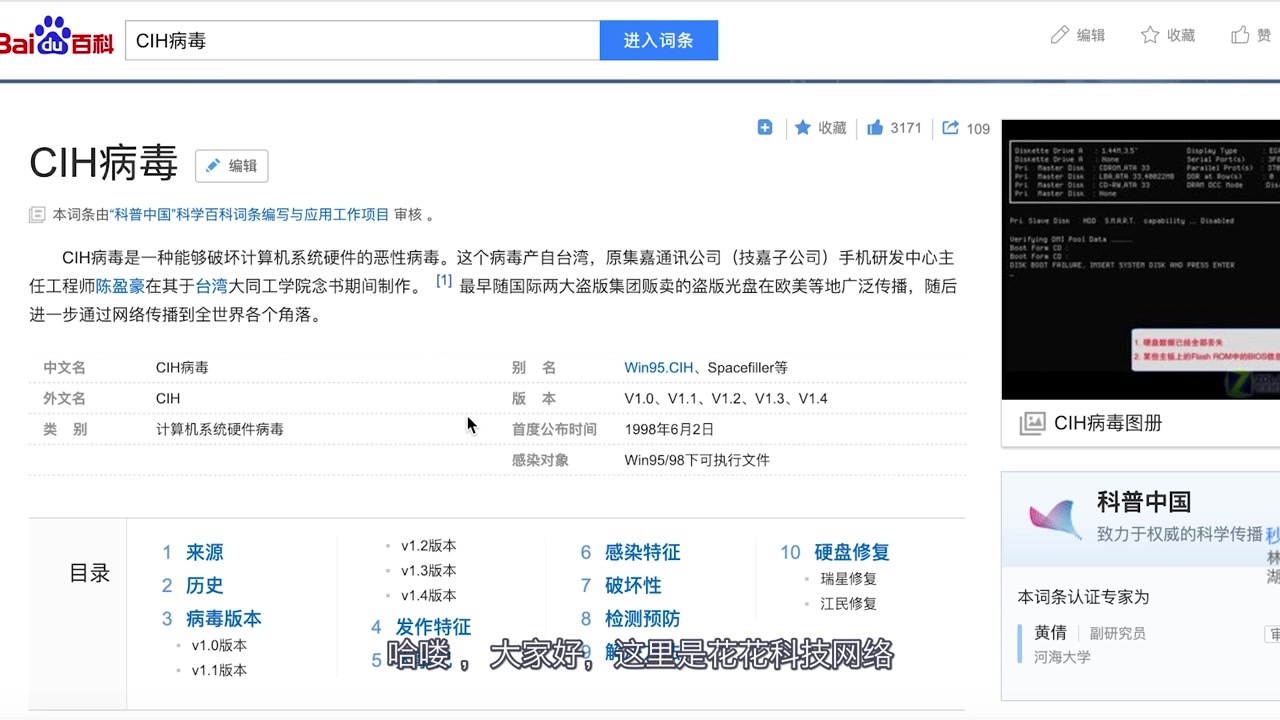Click the star favorite icon in header
The width and height of the screenshot is (1280, 720).
(x=1150, y=35)
